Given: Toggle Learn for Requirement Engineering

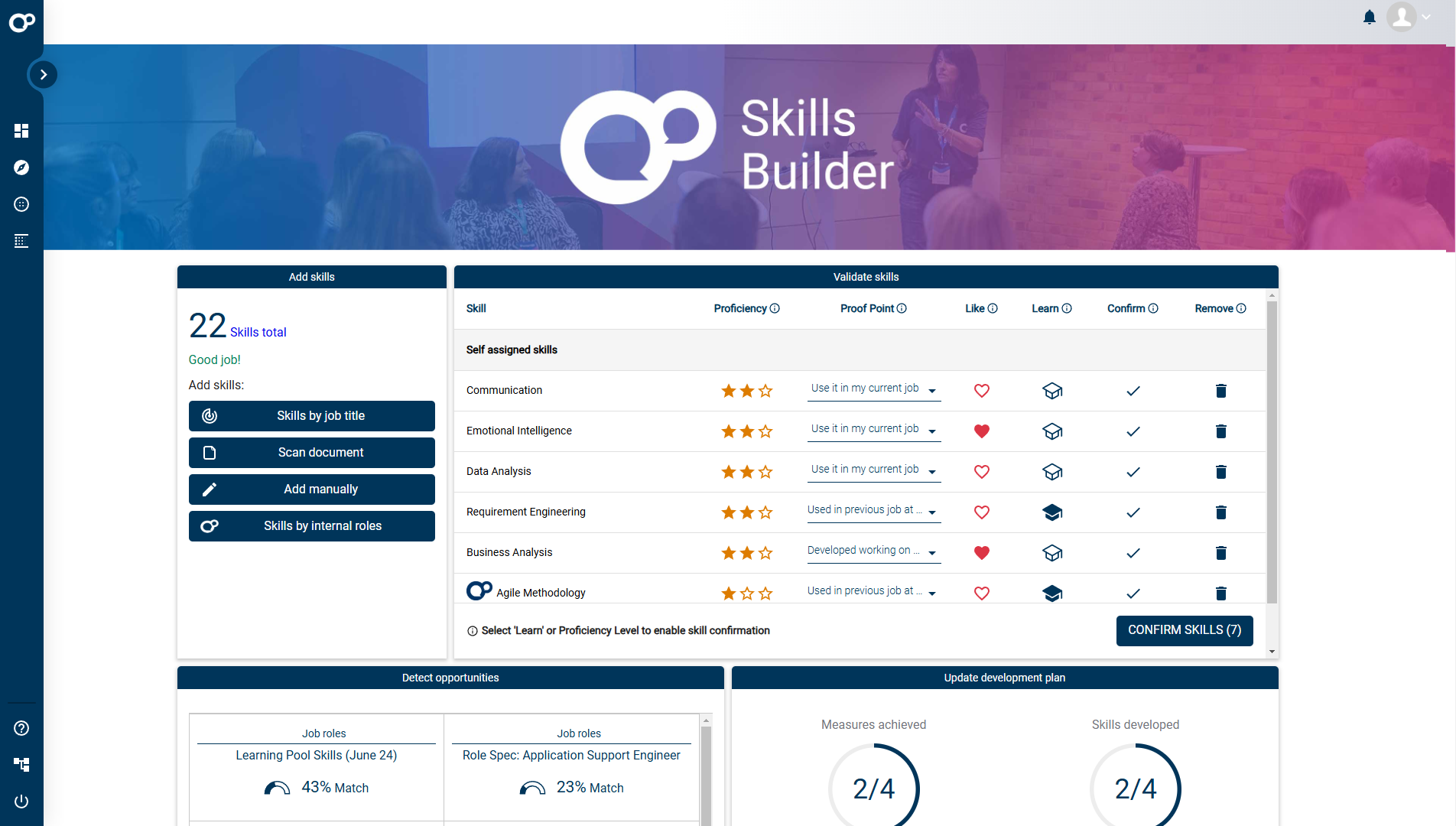Looking at the screenshot, I should (x=1052, y=512).
